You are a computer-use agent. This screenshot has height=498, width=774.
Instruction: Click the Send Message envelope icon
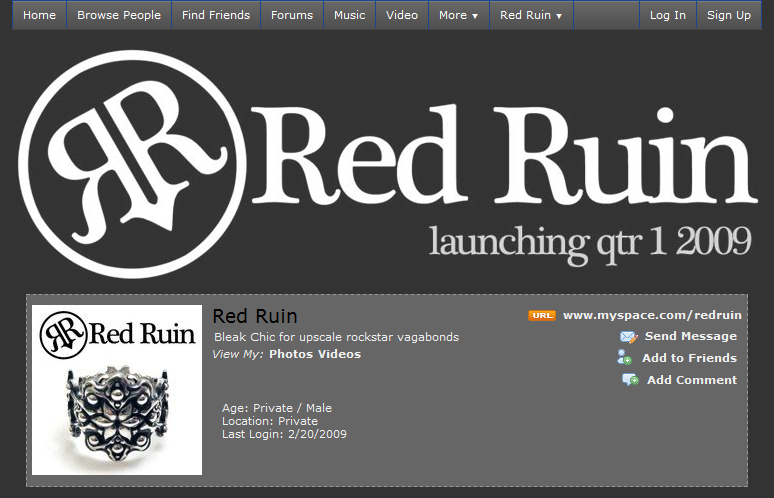(628, 337)
